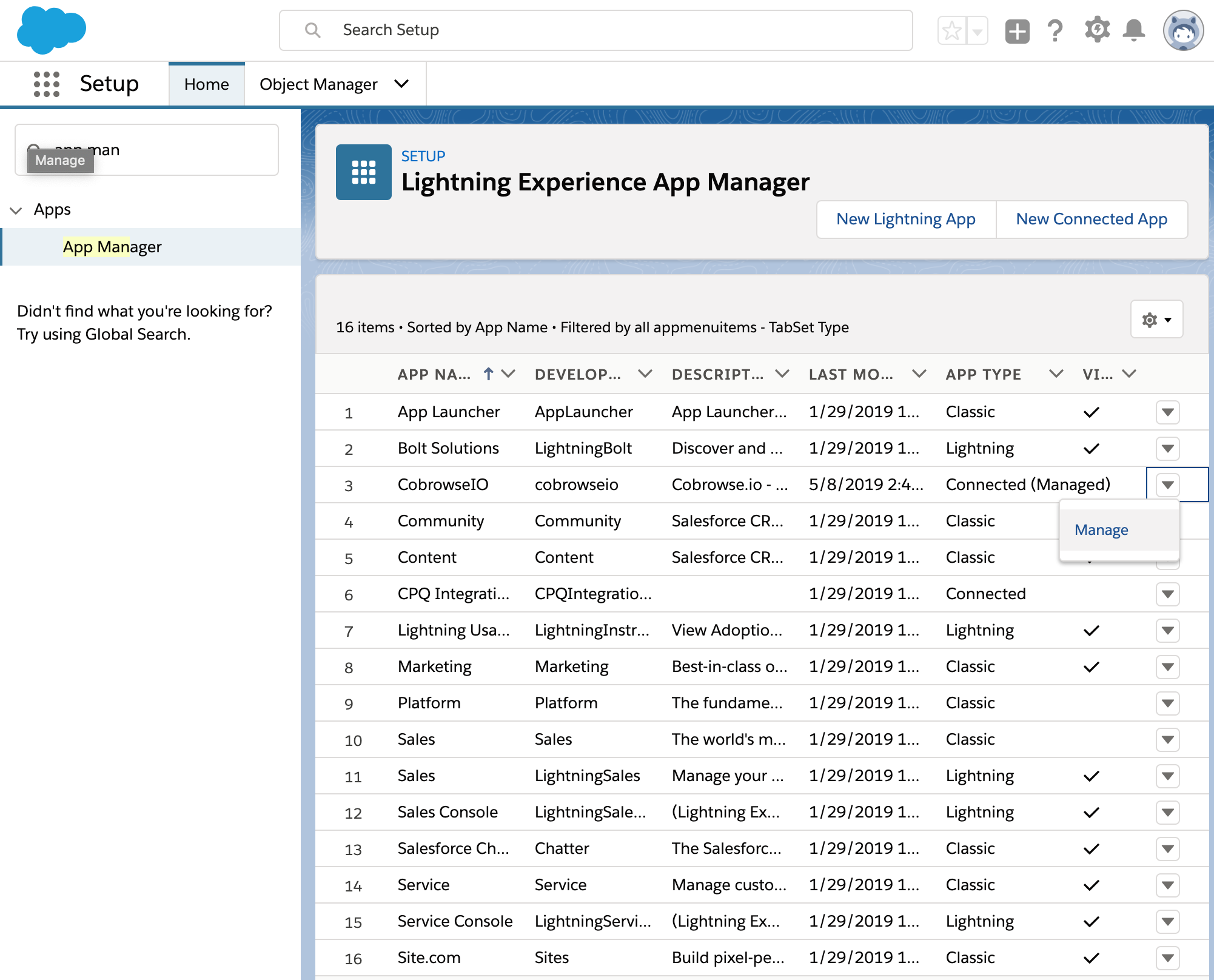The width and height of the screenshot is (1214, 980).
Task: Open row actions for LightningSales row 11
Action: click(x=1168, y=776)
